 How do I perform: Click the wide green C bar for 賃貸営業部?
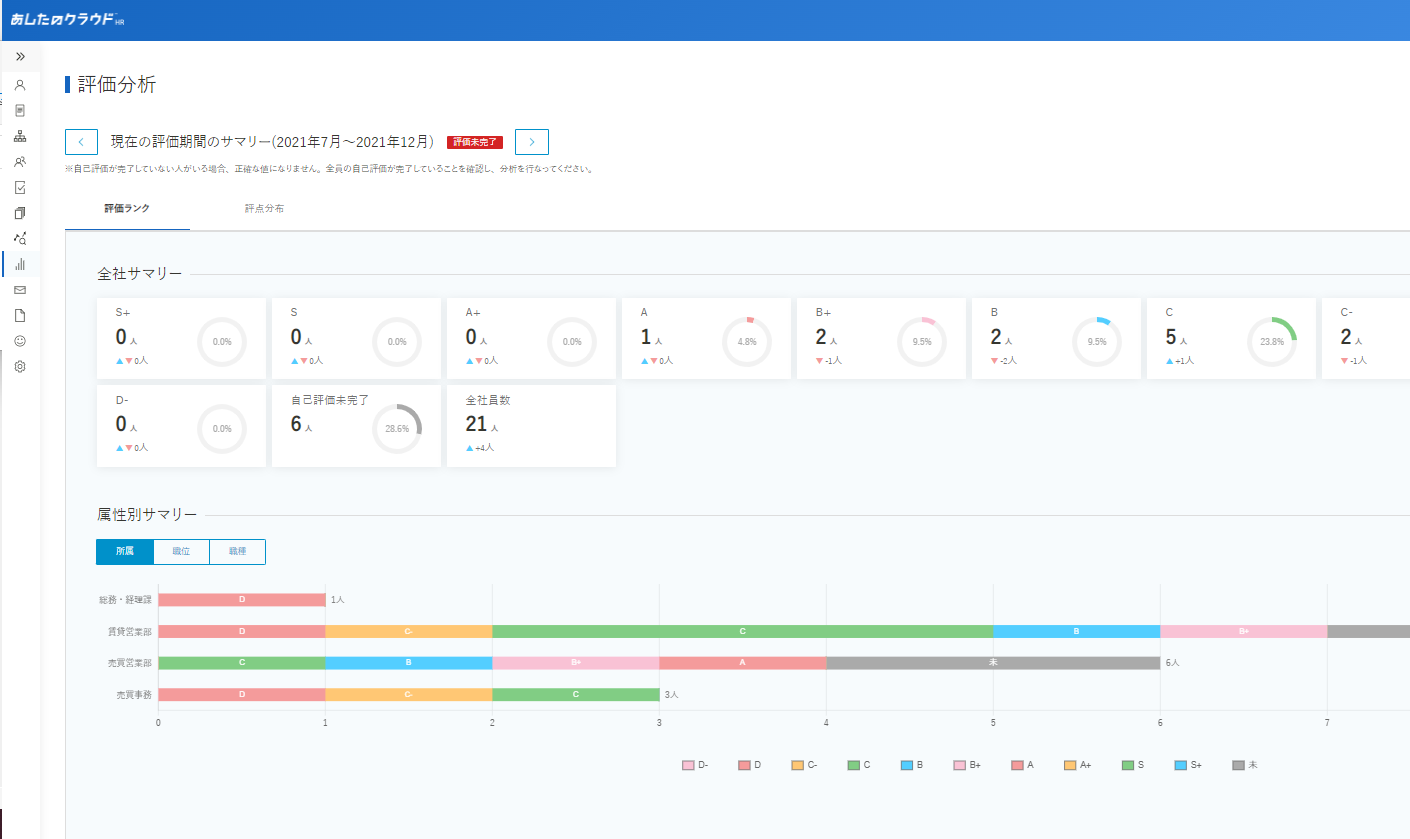(x=742, y=632)
